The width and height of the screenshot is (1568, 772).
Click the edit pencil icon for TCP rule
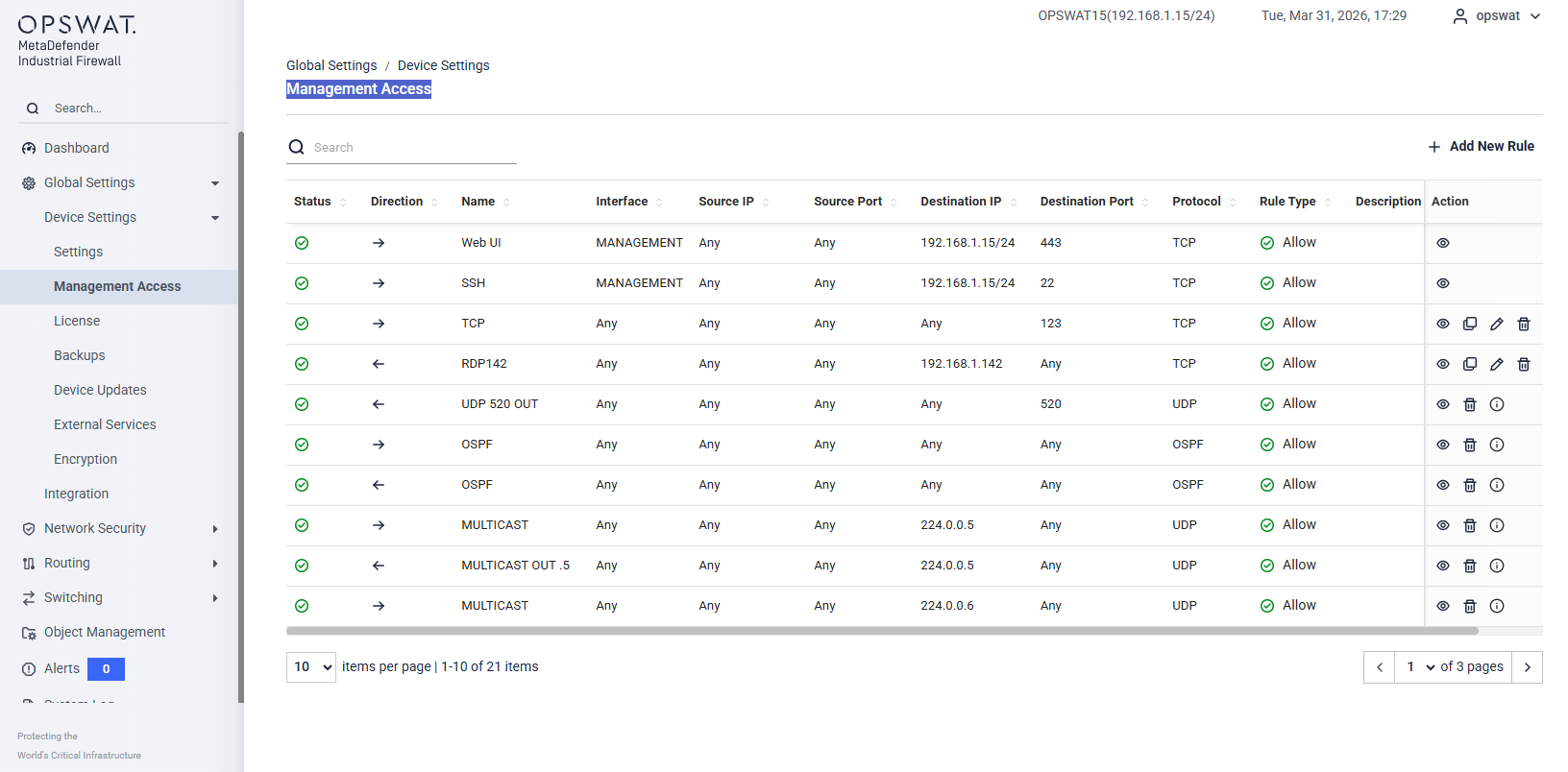1496,324
